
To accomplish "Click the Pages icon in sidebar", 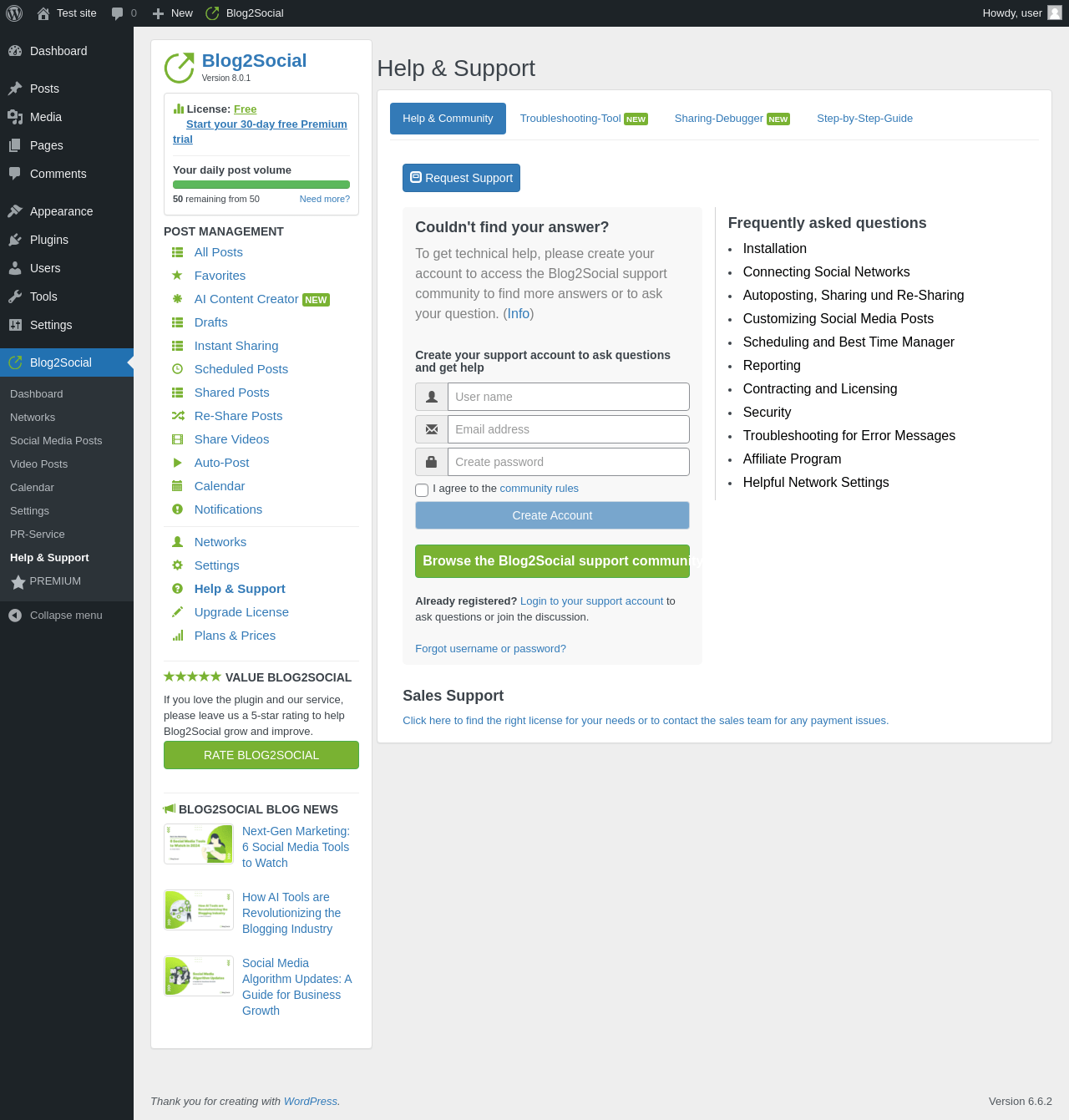I will (15, 145).
